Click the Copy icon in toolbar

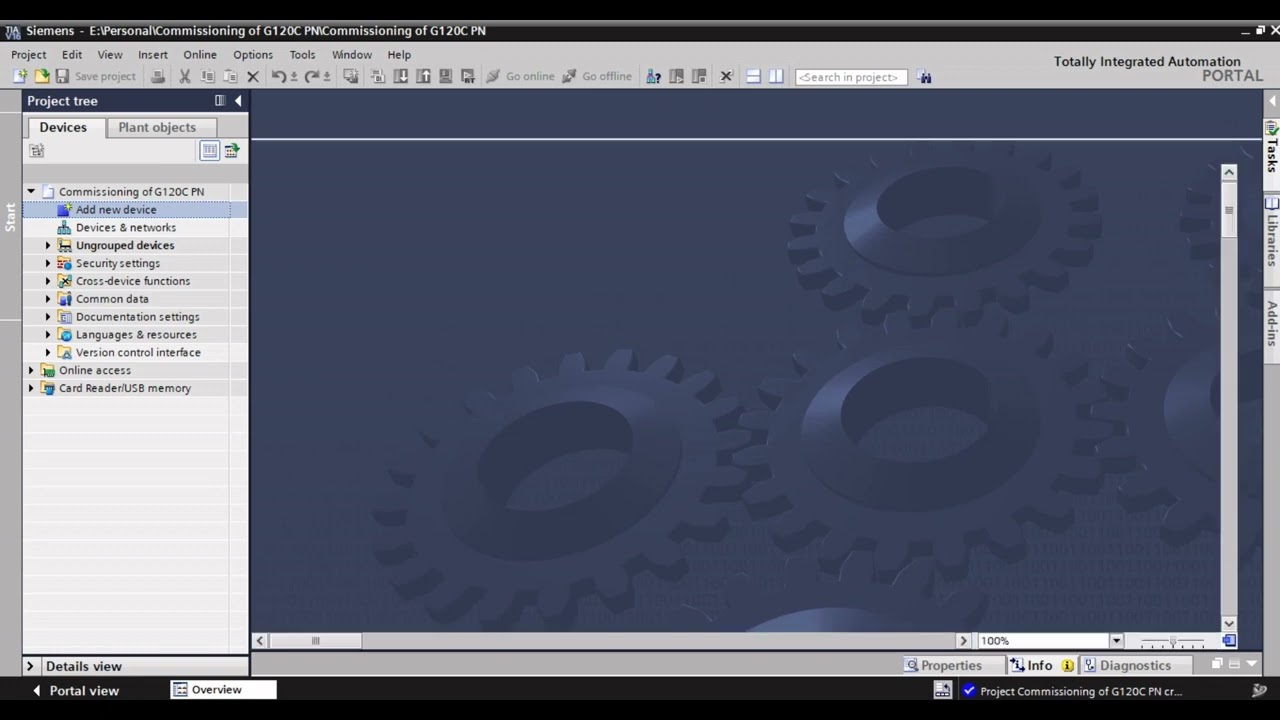pyautogui.click(x=208, y=76)
